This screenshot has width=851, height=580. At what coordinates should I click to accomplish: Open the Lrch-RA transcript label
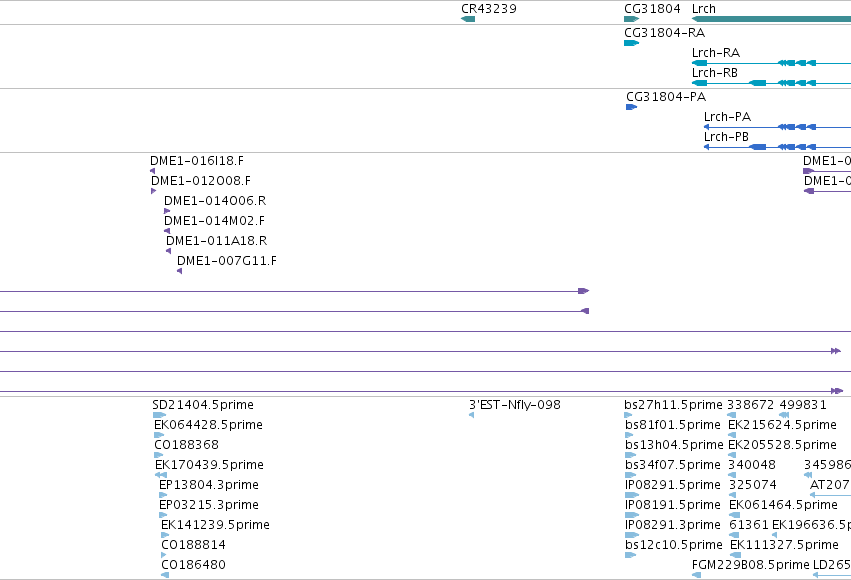(x=716, y=53)
